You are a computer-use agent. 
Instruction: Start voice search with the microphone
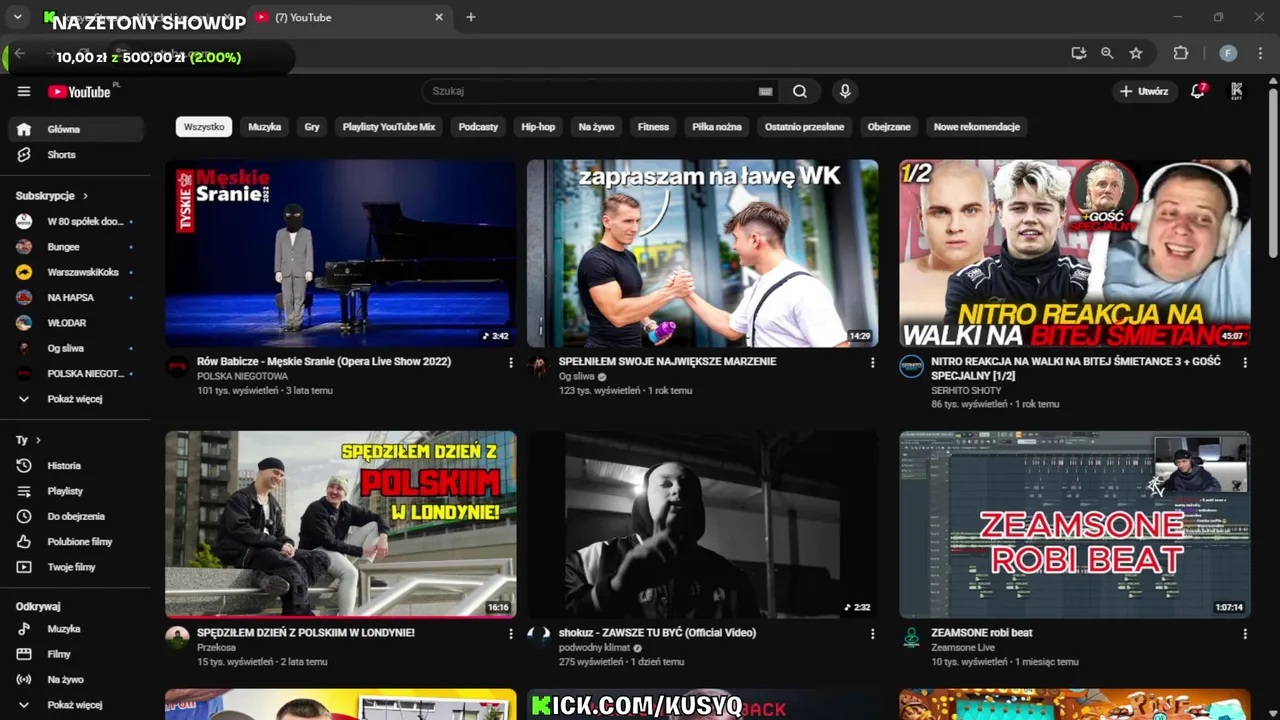(x=845, y=91)
